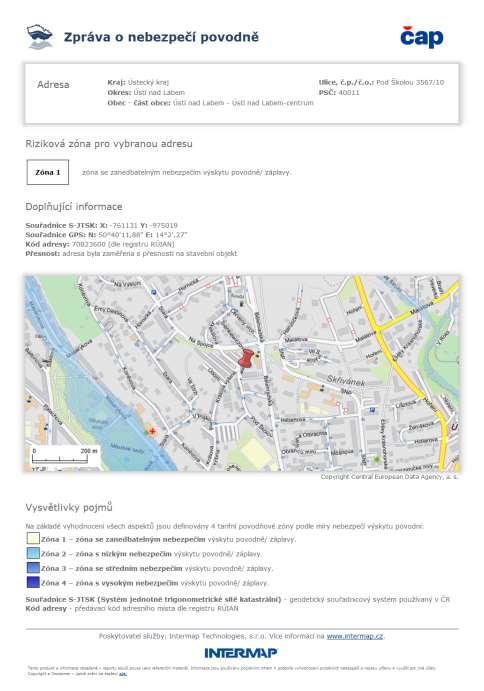Click the dark blue Zóna 4 legend swatch
Image resolution: width=484 pixels, height=691 pixels.
(33, 582)
